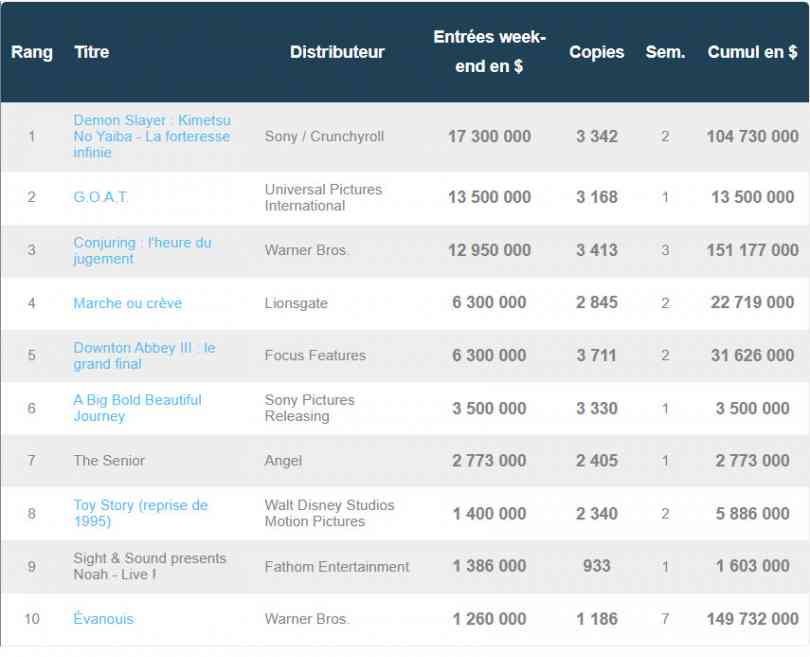This screenshot has width=810, height=657.
Task: Select the 22 719 000 cumulative value
Action: click(x=753, y=302)
